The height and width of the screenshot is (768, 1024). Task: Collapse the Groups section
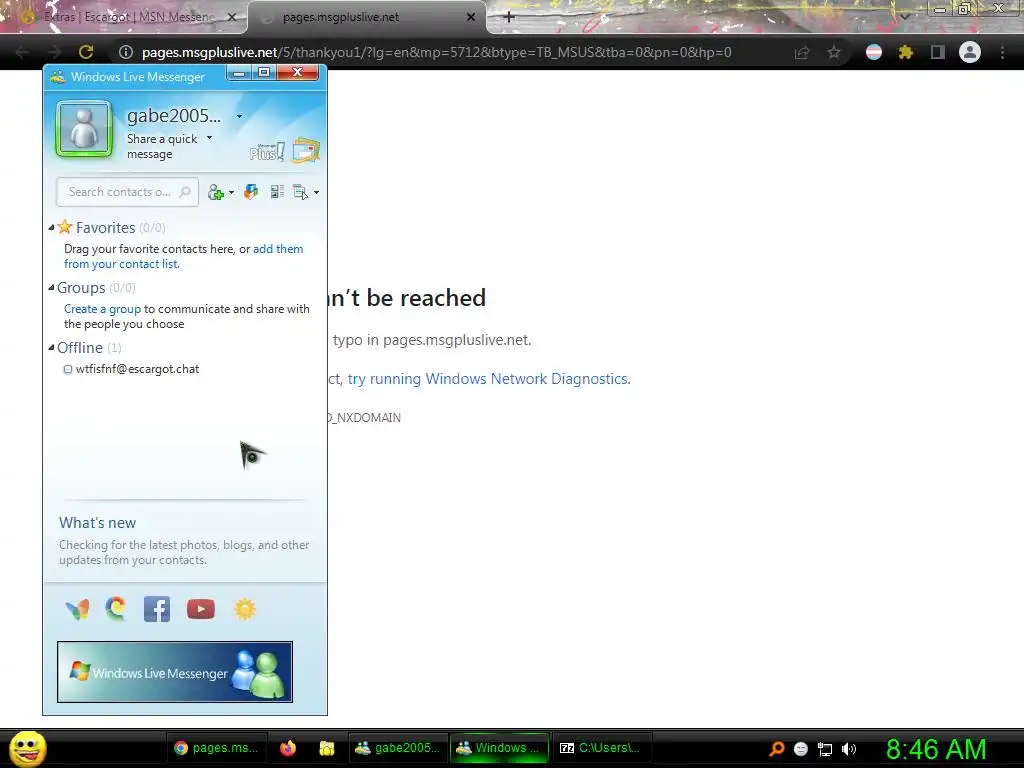point(51,287)
